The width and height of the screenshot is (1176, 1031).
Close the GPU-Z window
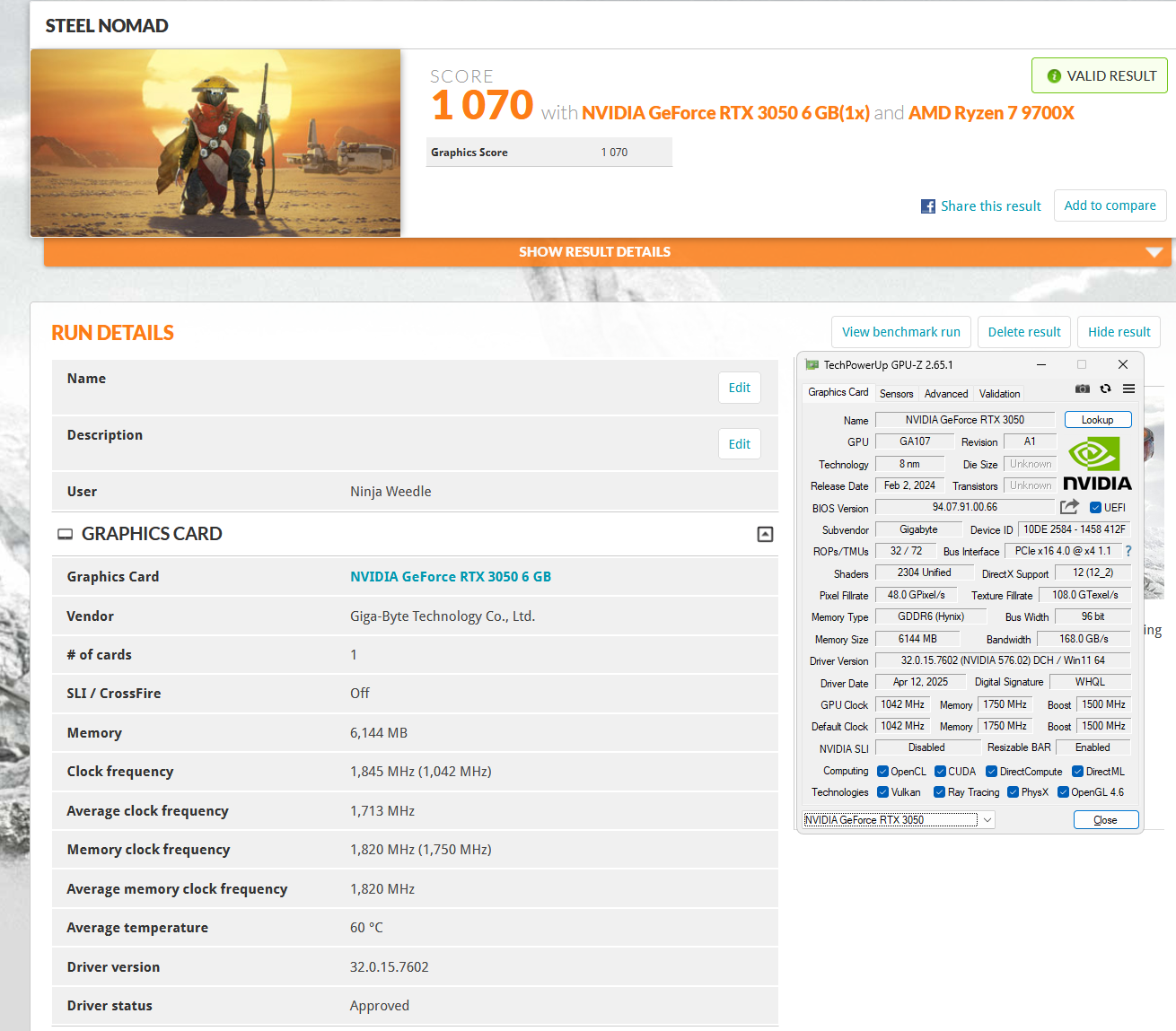(x=1123, y=364)
